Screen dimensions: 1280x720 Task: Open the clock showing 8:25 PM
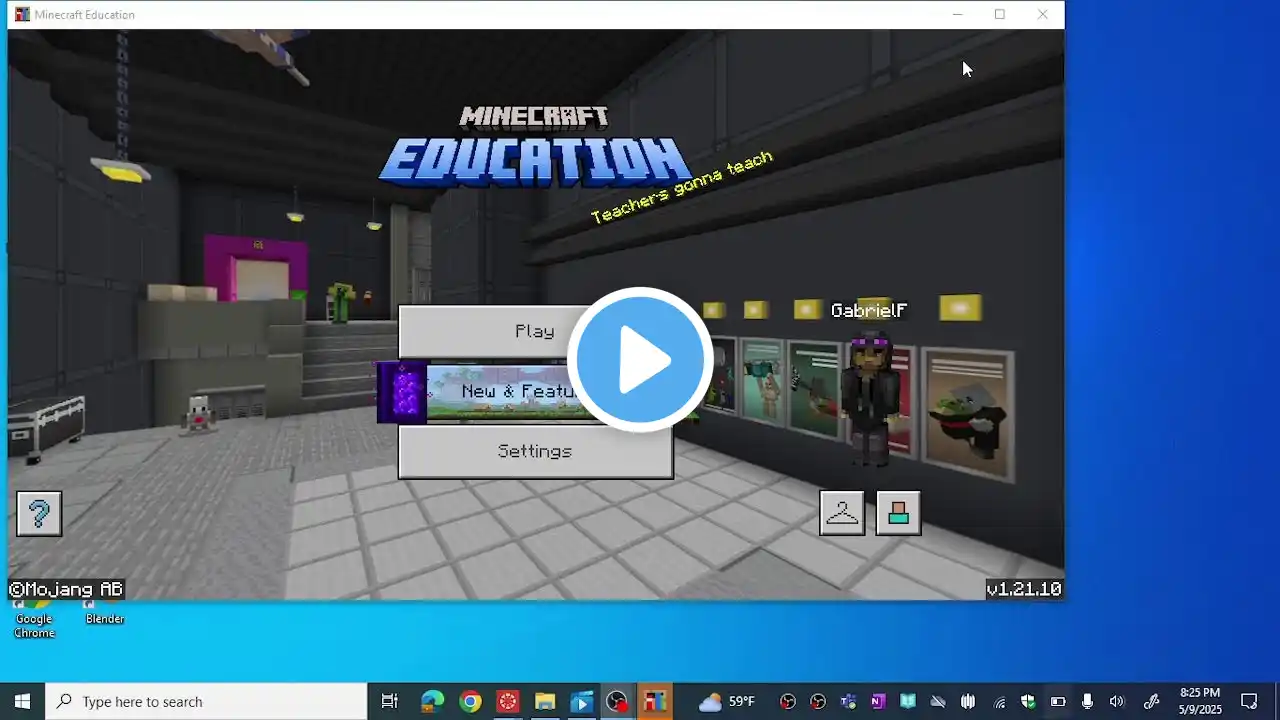pyautogui.click(x=1200, y=701)
